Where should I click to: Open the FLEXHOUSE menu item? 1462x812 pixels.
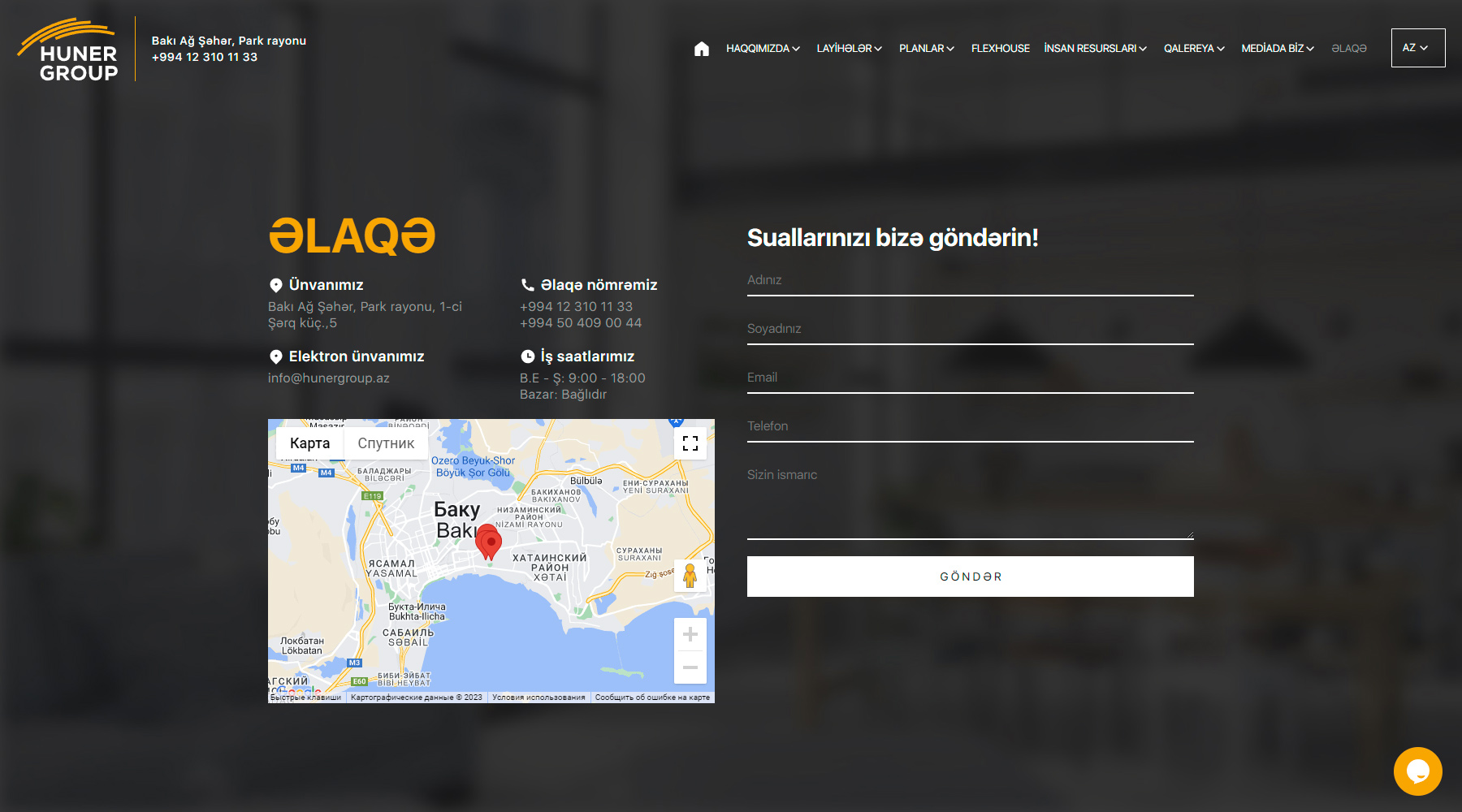pos(1000,49)
